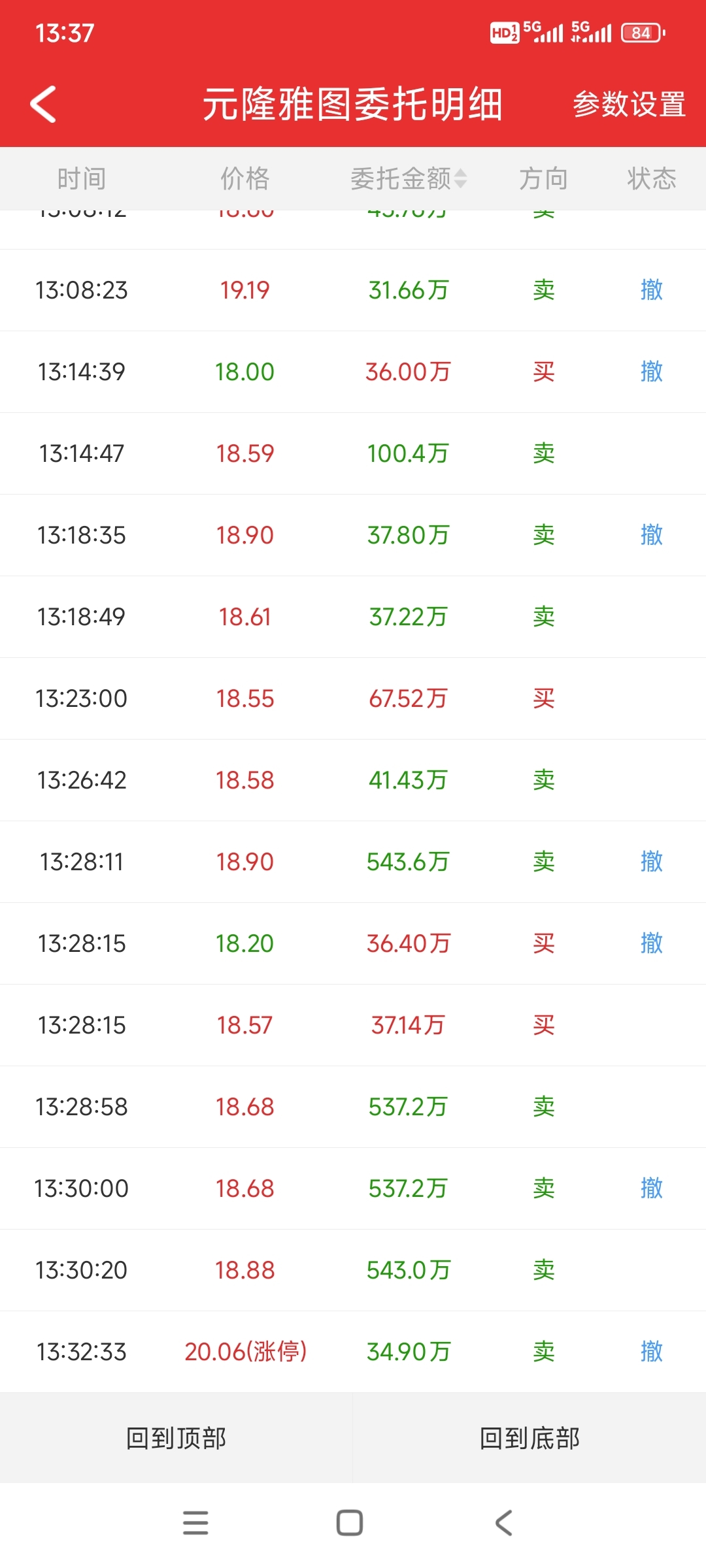Tap Android home square button
The width and height of the screenshot is (706, 1568).
coord(350,1523)
